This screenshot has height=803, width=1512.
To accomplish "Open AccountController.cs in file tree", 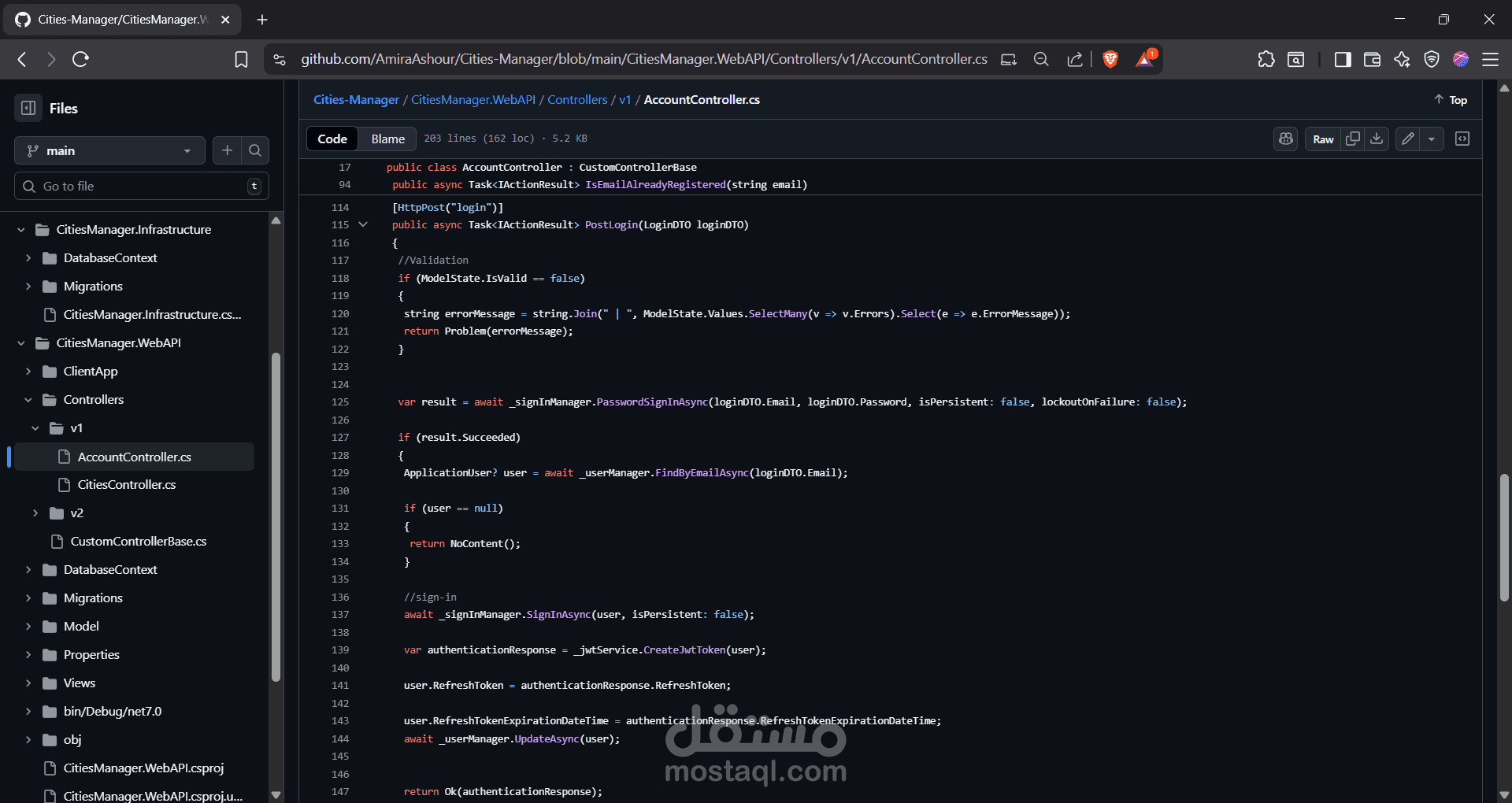I will 135,457.
